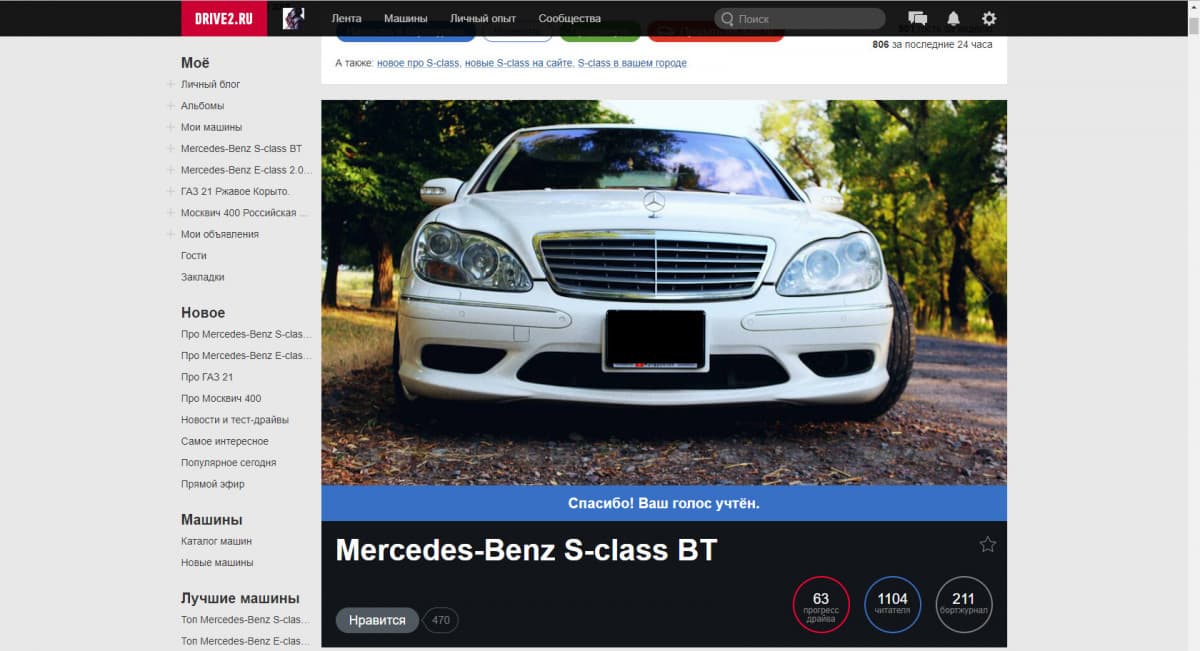
Task: Open the Сообщества menu item
Action: pos(570,18)
